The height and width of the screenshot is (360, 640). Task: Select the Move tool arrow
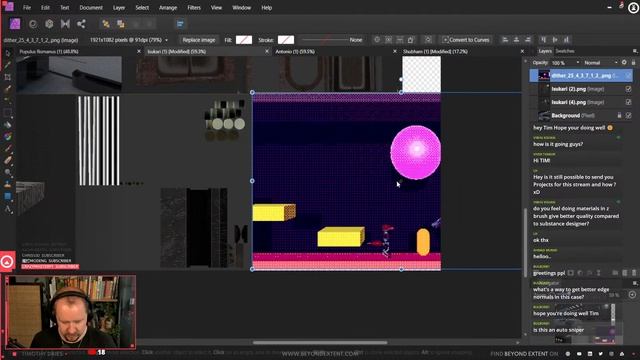(x=8, y=53)
